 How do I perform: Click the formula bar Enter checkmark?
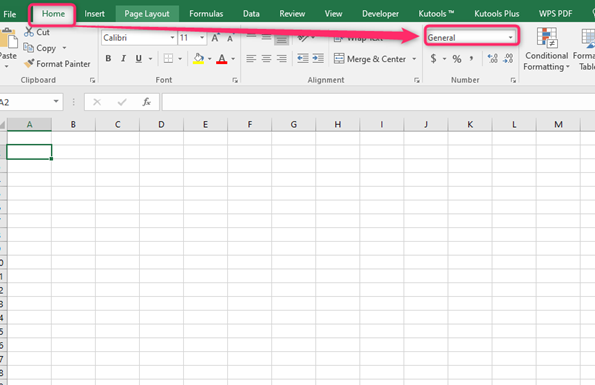tap(122, 102)
